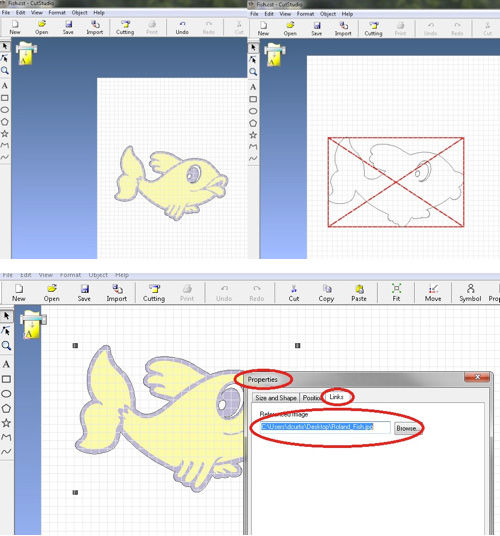Image resolution: width=500 pixels, height=536 pixels.
Task: Click the Paste toolbar icon
Action: (x=359, y=293)
